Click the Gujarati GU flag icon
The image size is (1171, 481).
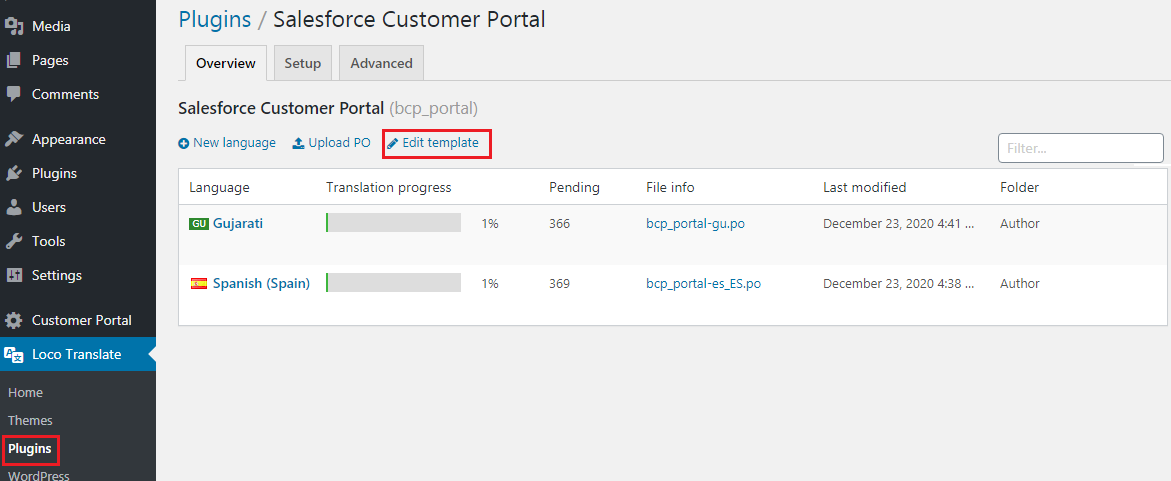pos(198,224)
